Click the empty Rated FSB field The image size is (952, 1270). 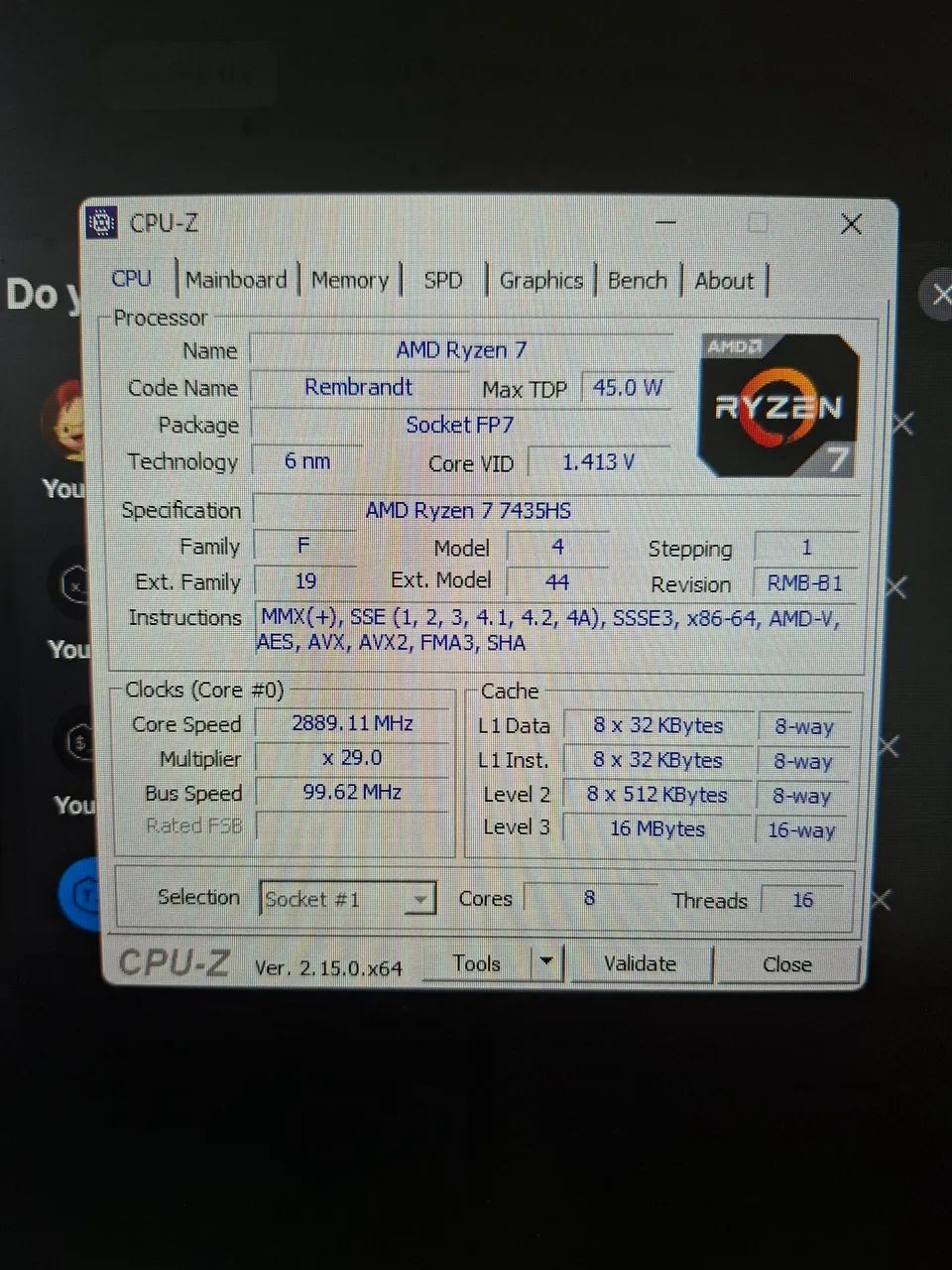[x=352, y=825]
